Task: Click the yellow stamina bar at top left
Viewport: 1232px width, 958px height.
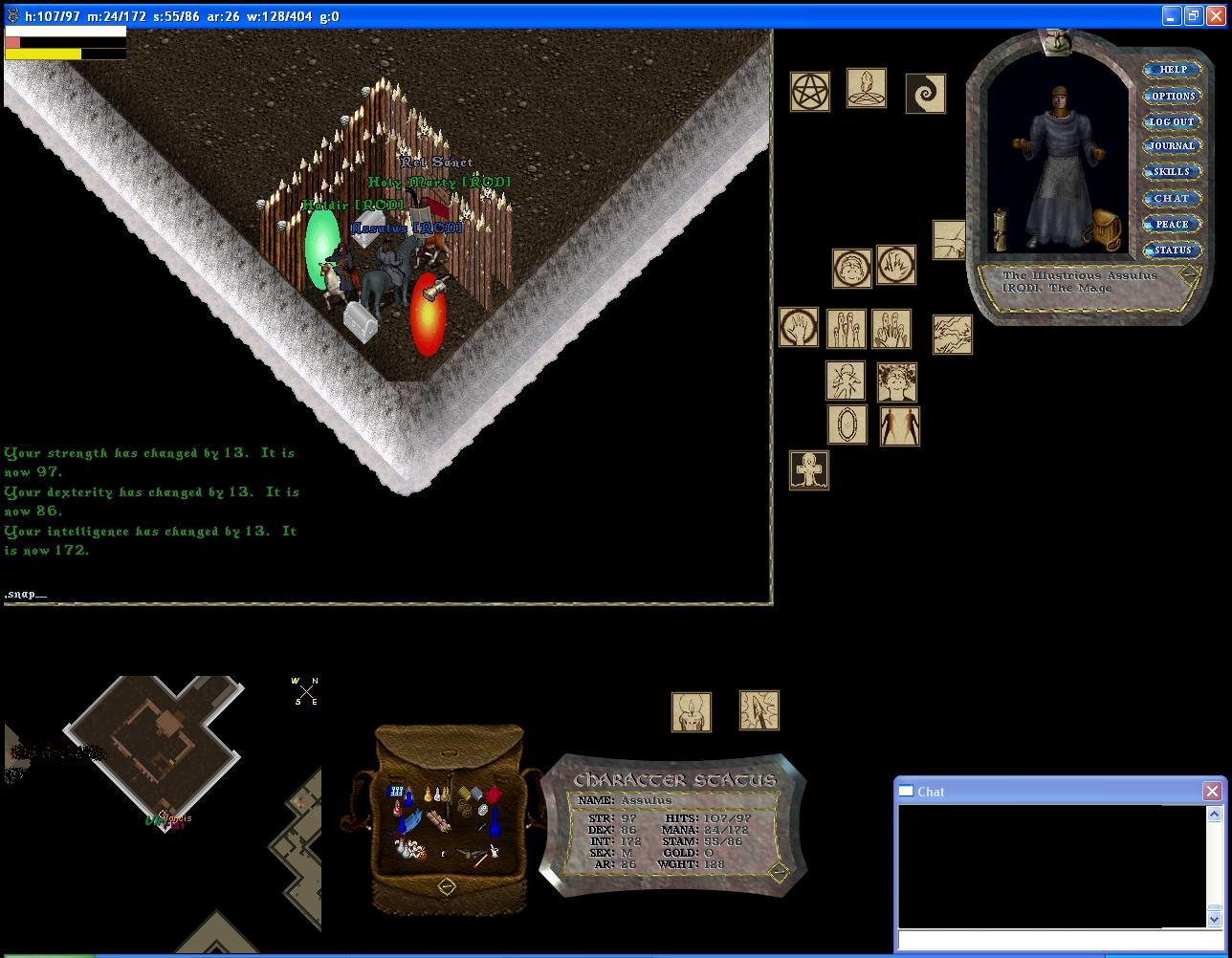Action: (x=66, y=54)
